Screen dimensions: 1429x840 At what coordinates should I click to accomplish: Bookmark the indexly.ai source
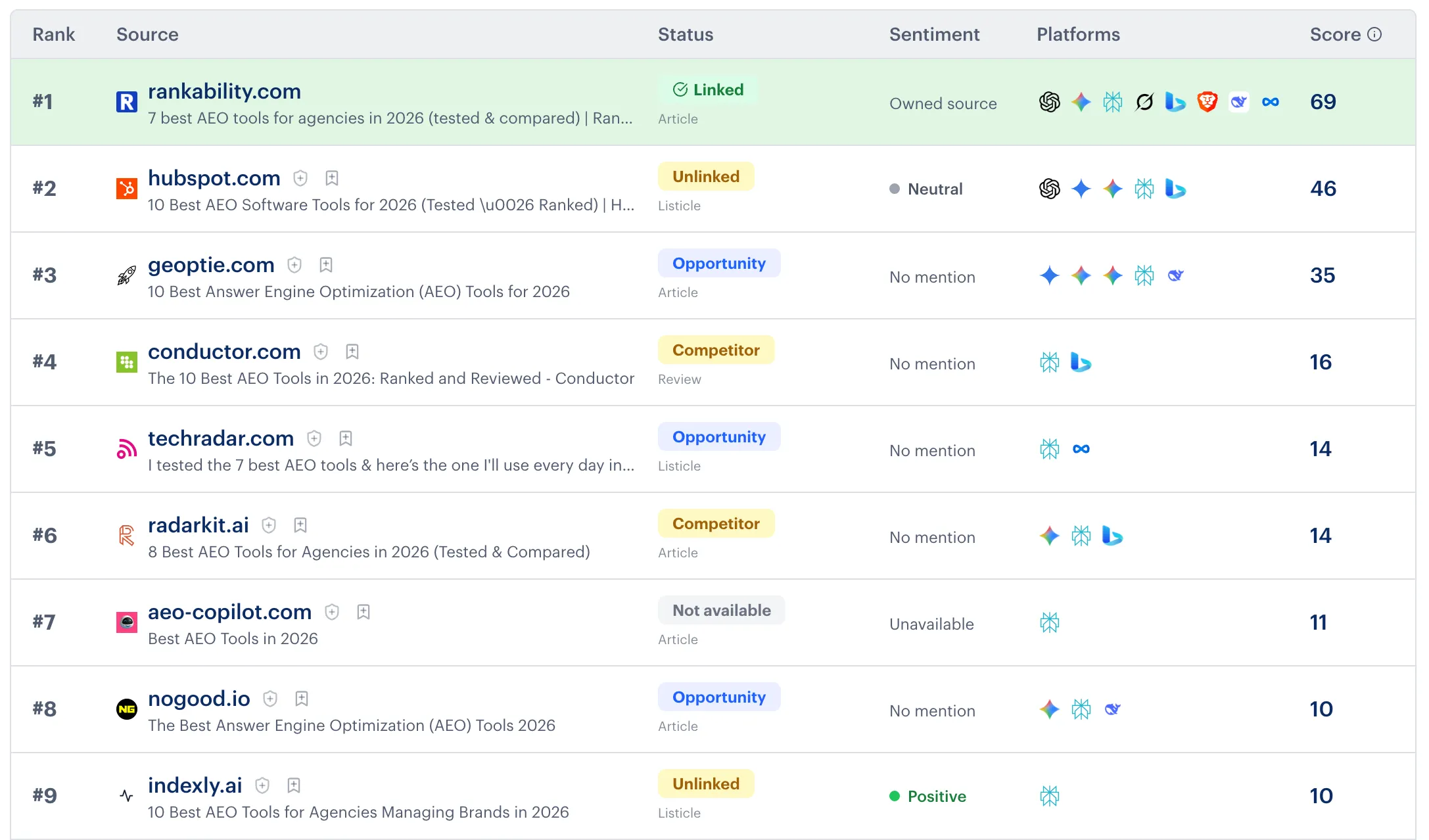coord(294,785)
